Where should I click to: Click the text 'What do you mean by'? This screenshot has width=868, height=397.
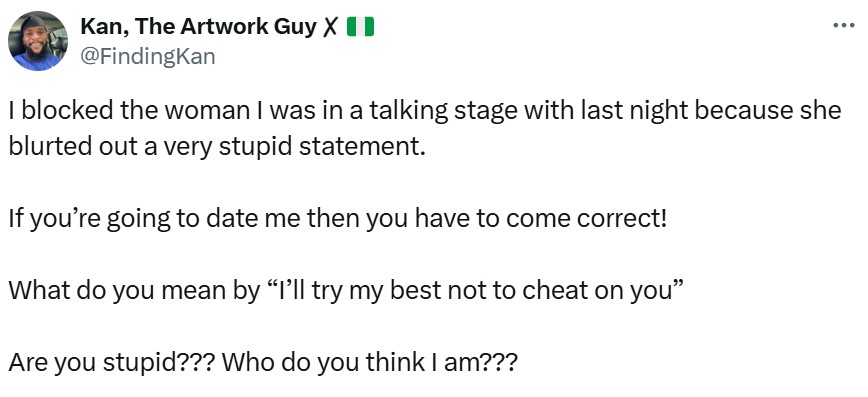coord(133,292)
